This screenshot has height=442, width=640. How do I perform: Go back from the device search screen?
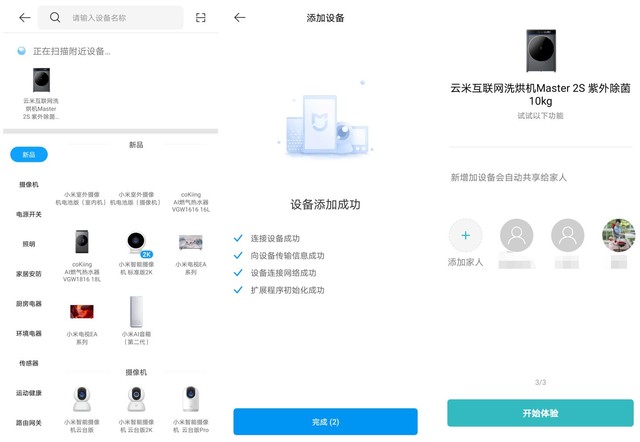25,18
